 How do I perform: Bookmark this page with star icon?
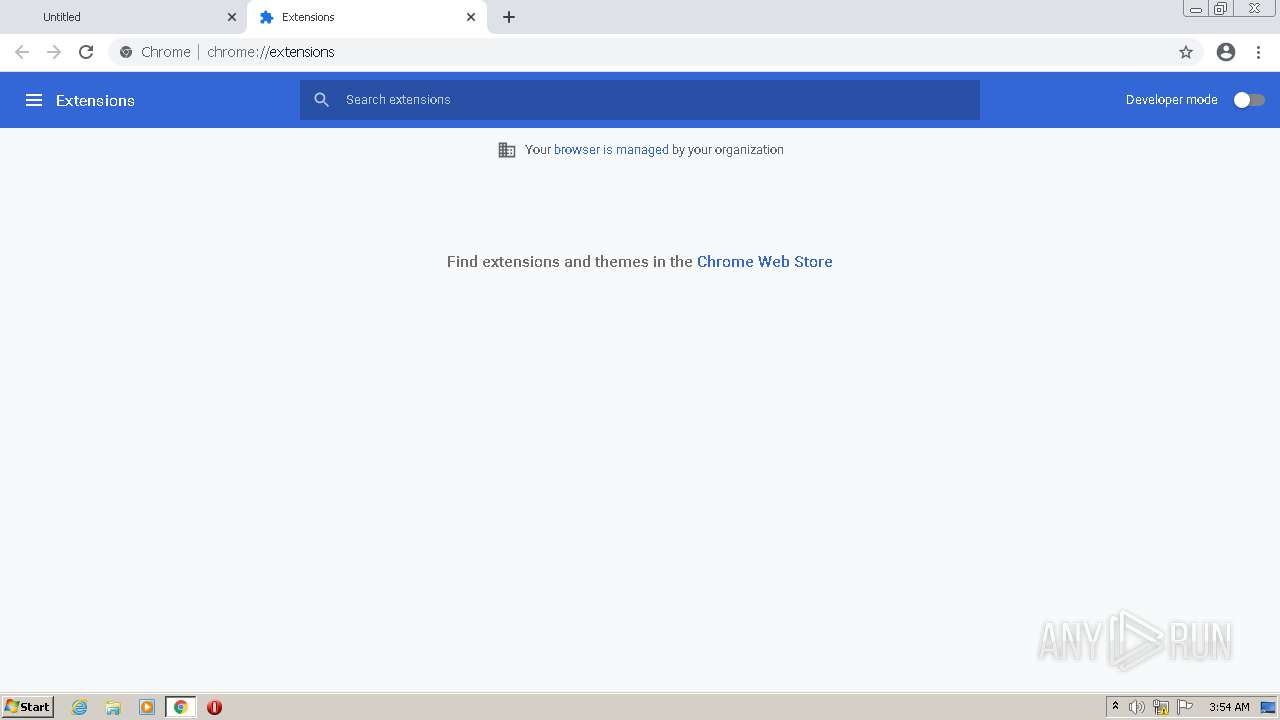(1186, 52)
